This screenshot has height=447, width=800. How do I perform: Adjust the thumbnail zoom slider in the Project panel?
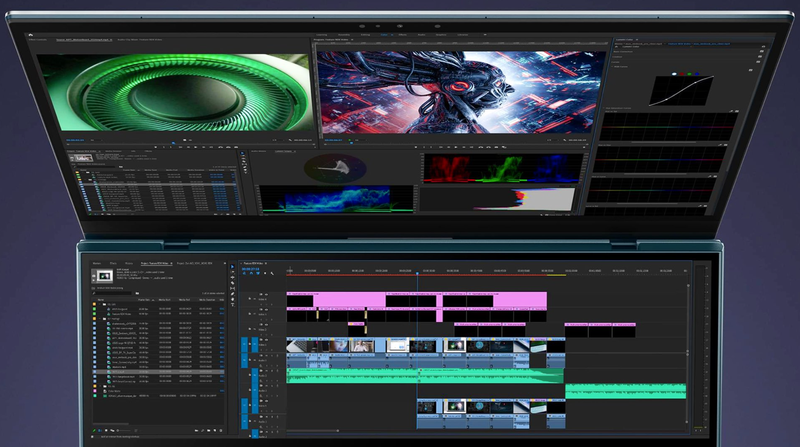[125, 430]
